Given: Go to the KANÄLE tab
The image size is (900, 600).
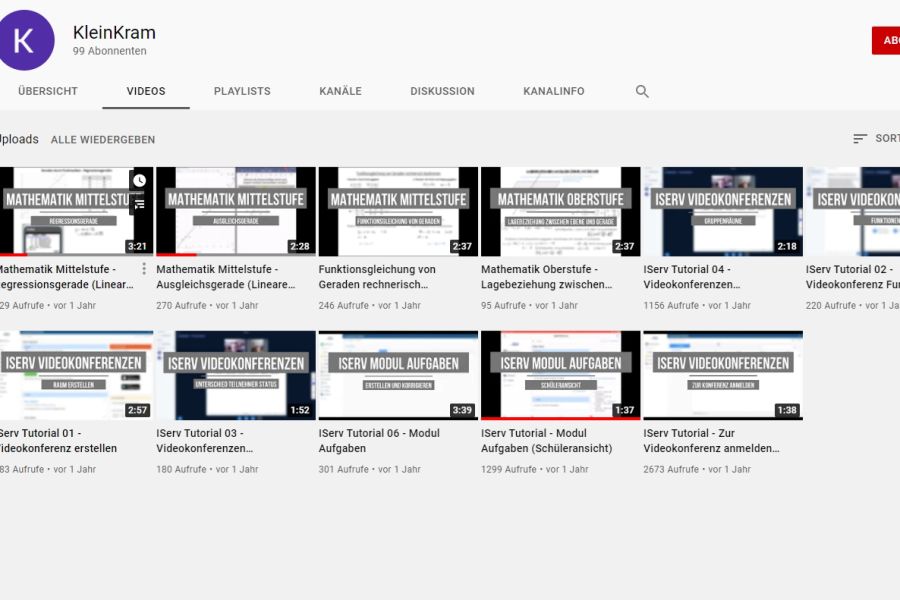Looking at the screenshot, I should click(x=340, y=91).
